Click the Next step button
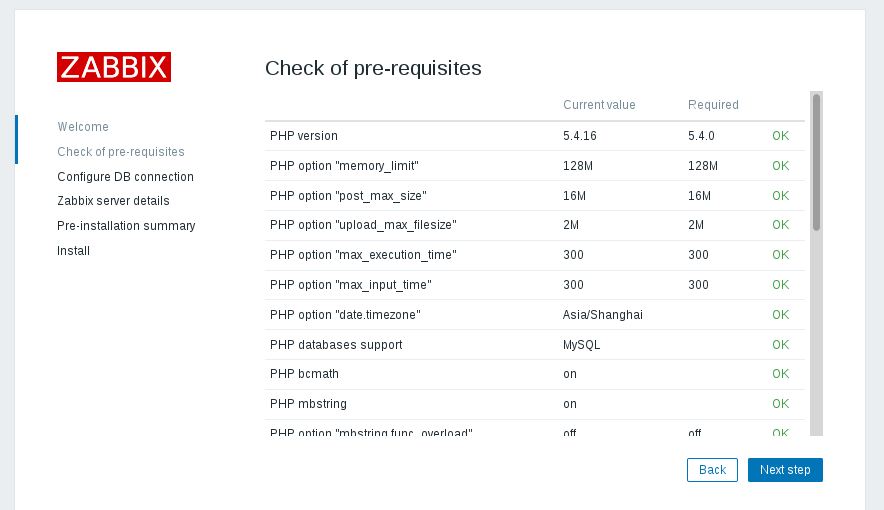 click(x=785, y=469)
